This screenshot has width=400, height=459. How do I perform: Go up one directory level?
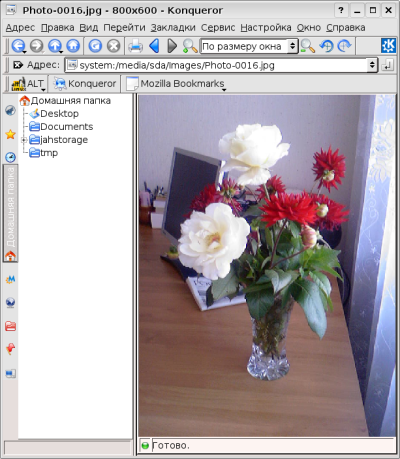(x=55, y=46)
